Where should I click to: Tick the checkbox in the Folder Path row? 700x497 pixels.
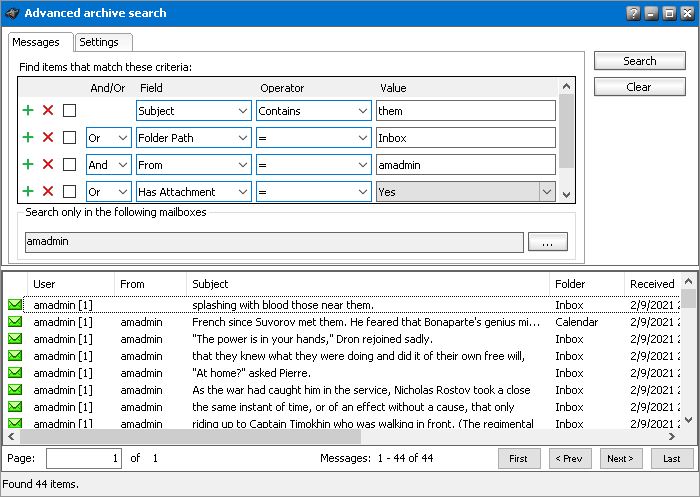coord(69,138)
